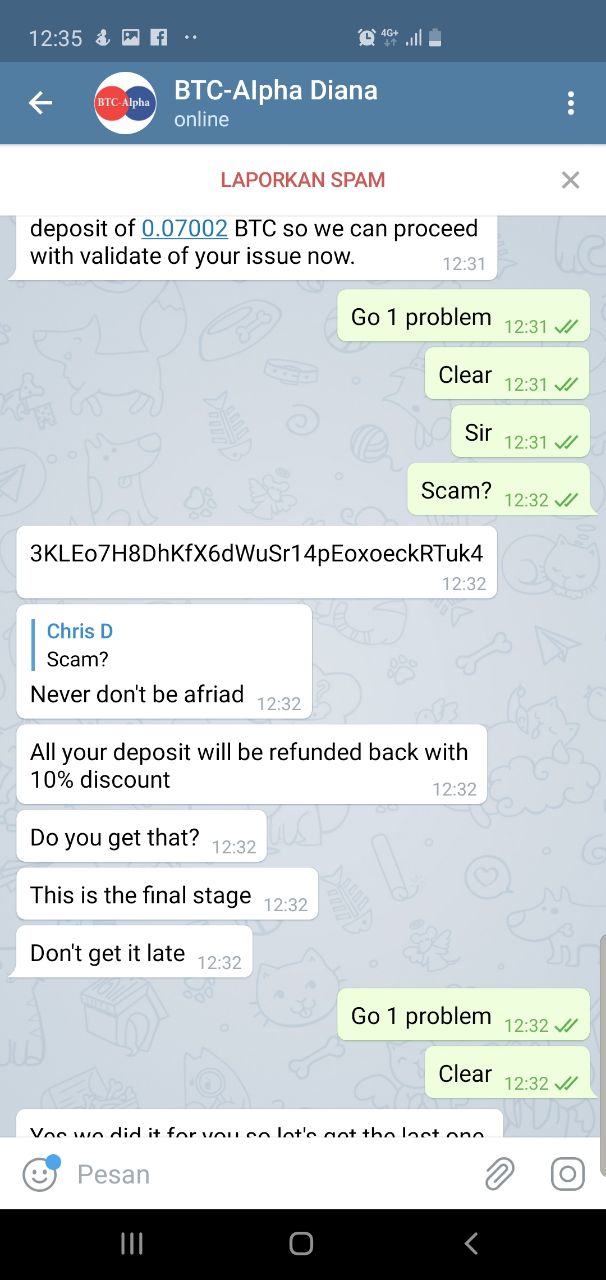The height and width of the screenshot is (1280, 606).
Task: Open the three-dot options menu
Action: click(570, 103)
